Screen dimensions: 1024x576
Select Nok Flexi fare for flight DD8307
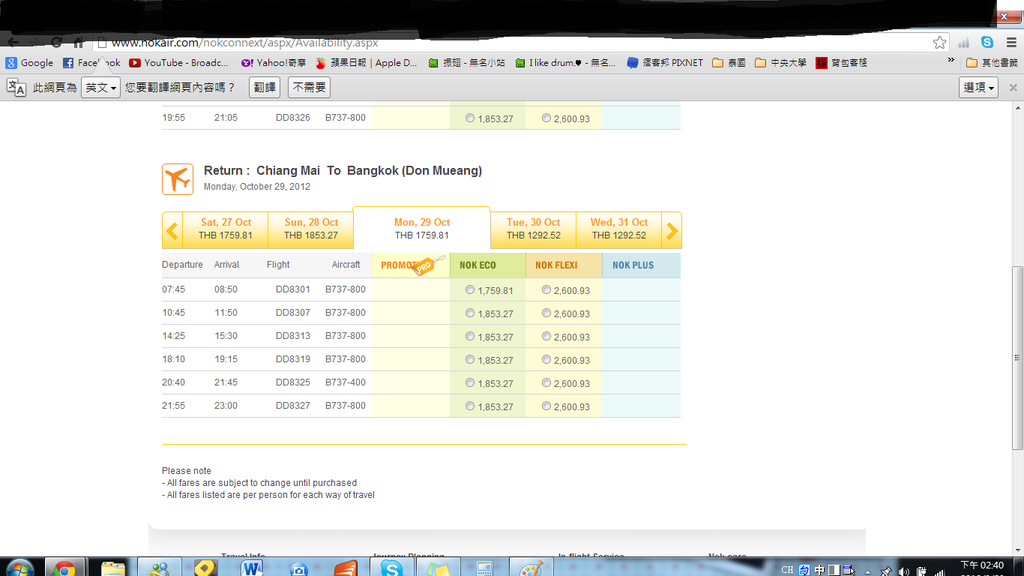546,313
